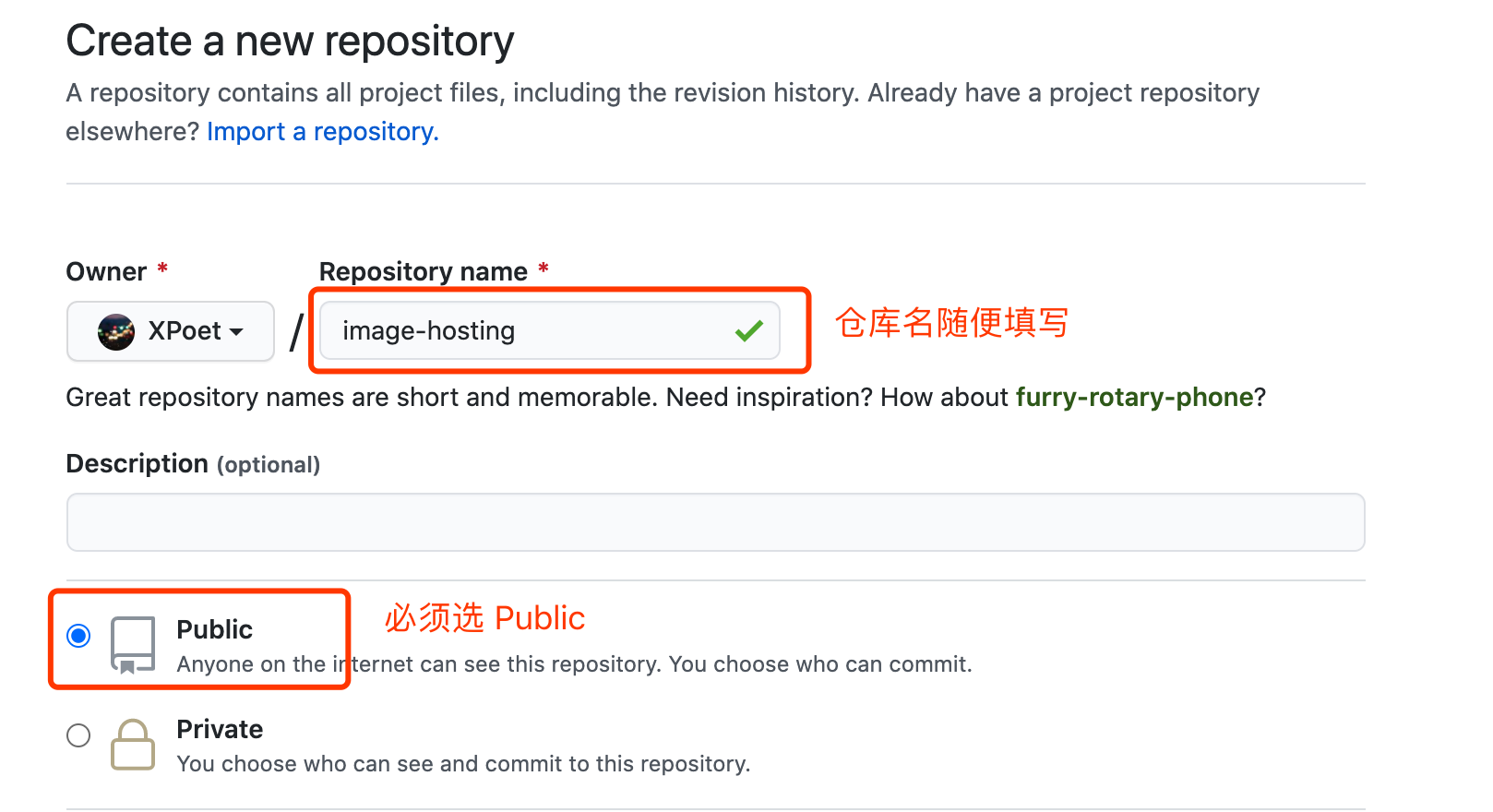This screenshot has width=1493, height=812.
Task: Click the XPoet owner avatar icon
Action: pos(116,331)
